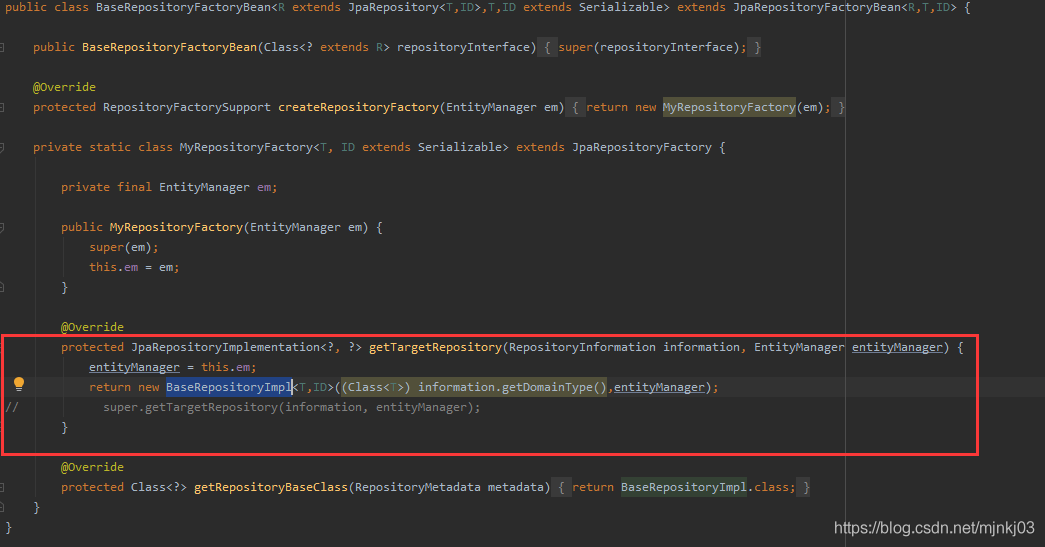Click information.getDomainType() call
Image resolution: width=1045 pixels, height=547 pixels.
[x=513, y=387]
